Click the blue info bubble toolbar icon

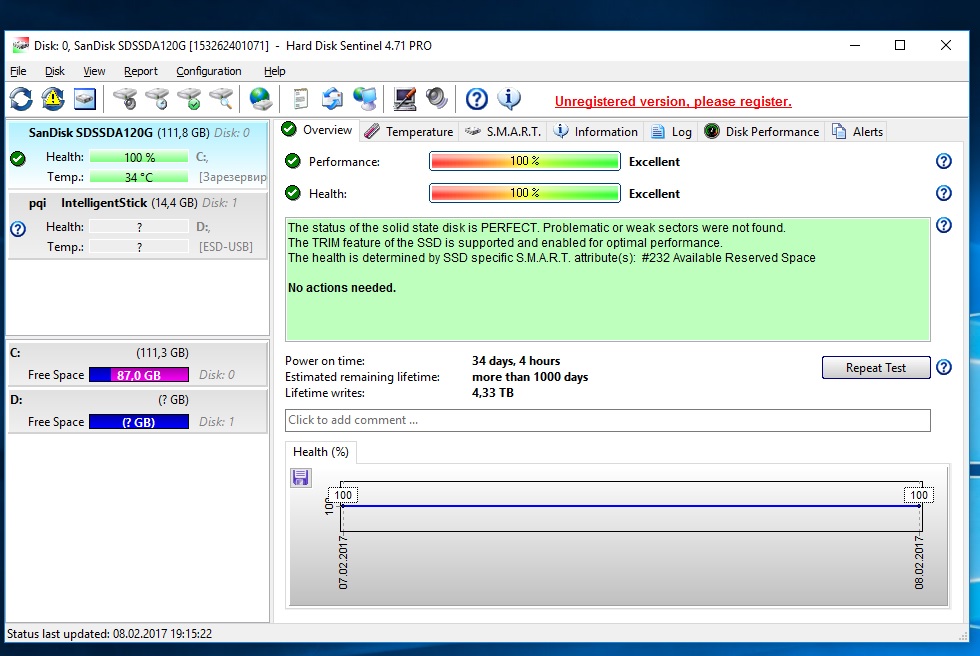(509, 98)
